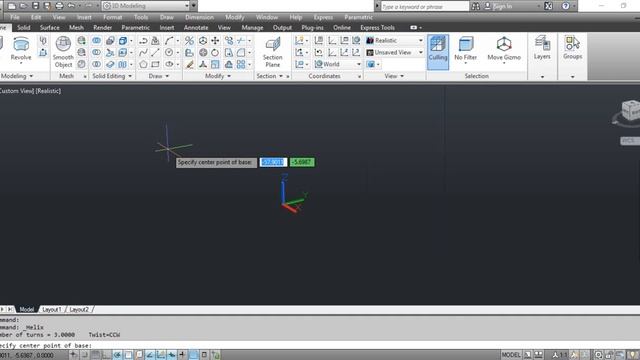Open the Unsaved View dropdown

coord(395,52)
